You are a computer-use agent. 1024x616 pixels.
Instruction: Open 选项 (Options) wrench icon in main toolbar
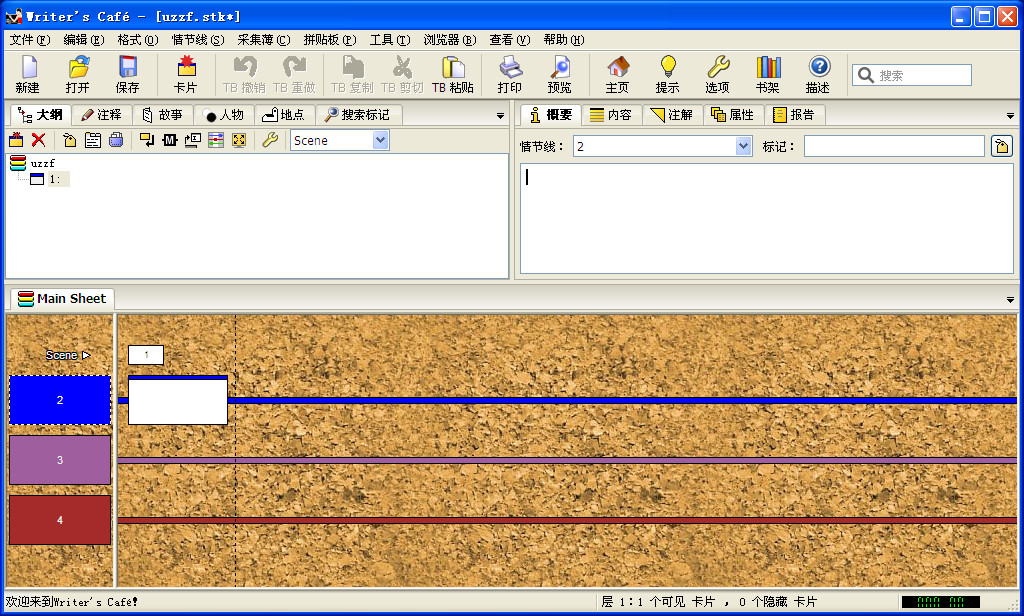717,73
